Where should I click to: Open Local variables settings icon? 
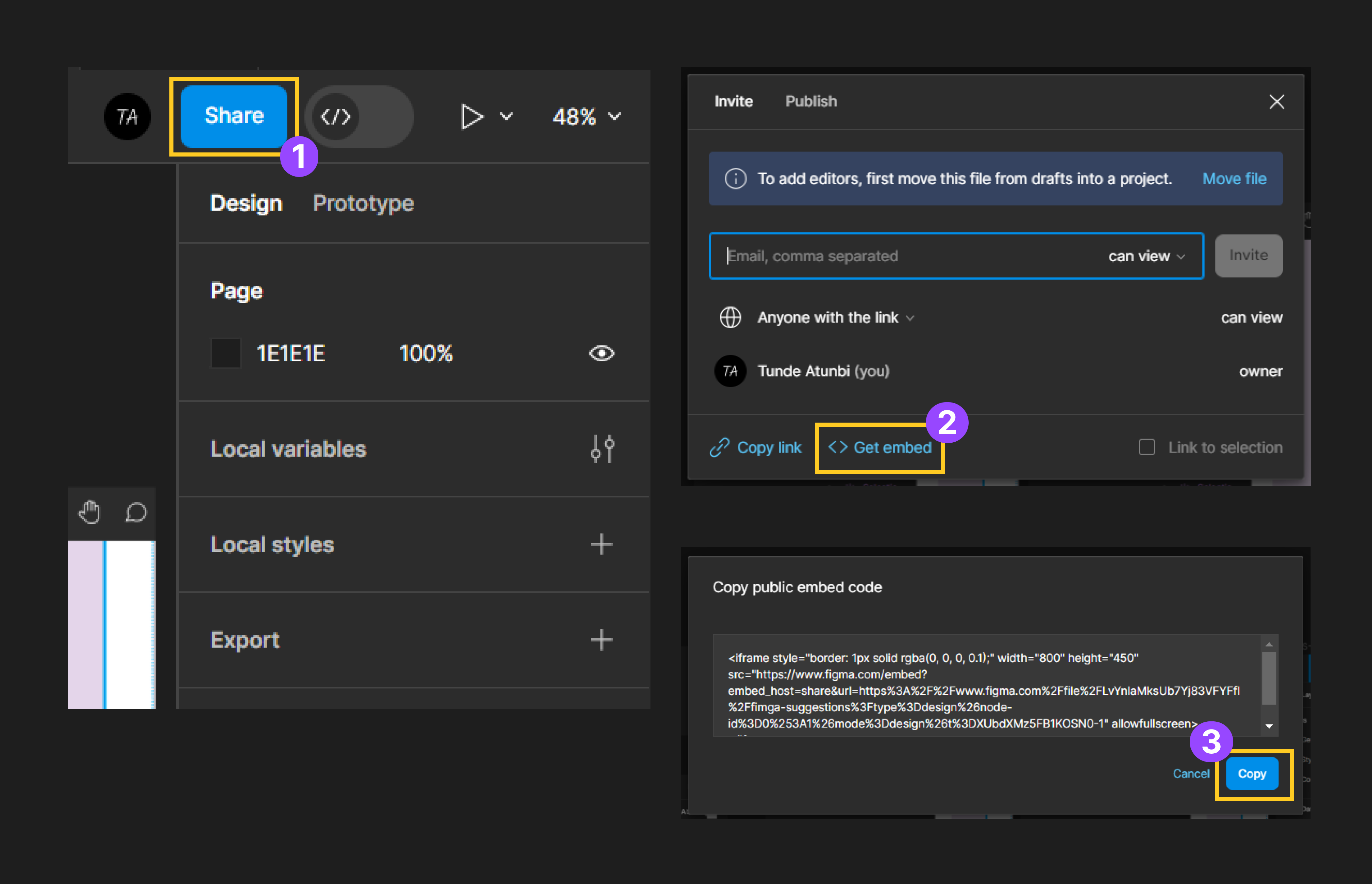tap(603, 448)
